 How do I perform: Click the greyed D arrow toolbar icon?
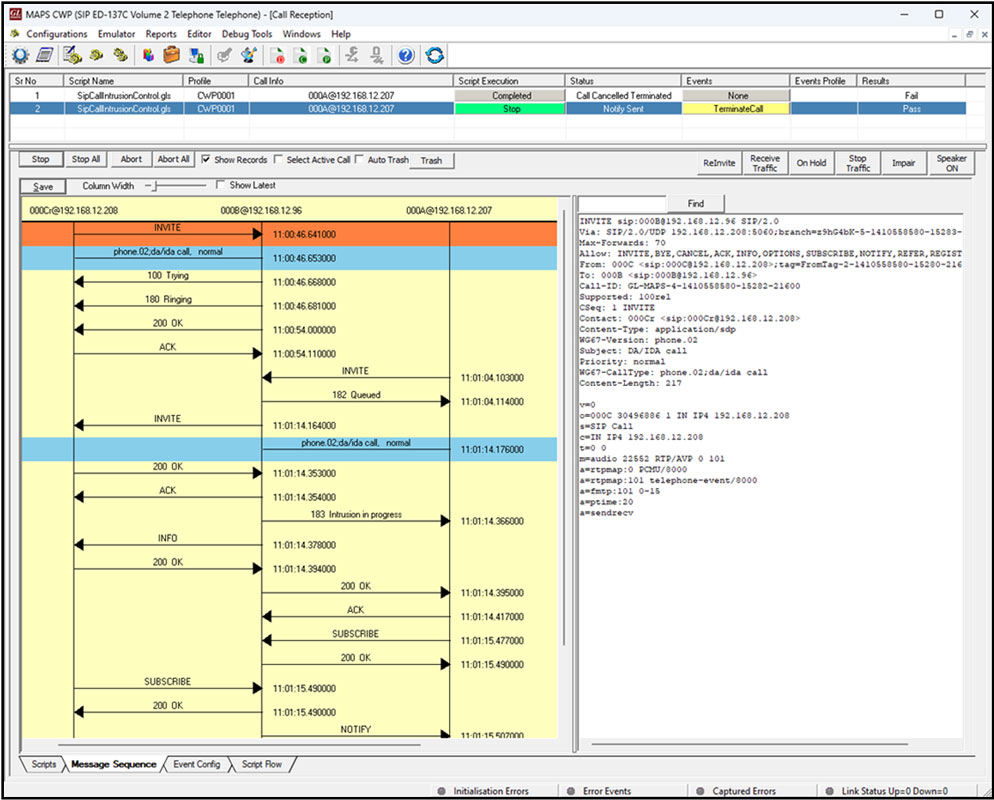(x=377, y=56)
